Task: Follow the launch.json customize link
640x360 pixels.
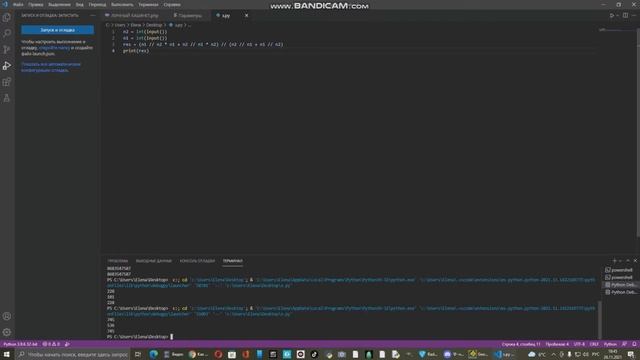Action: (55, 48)
